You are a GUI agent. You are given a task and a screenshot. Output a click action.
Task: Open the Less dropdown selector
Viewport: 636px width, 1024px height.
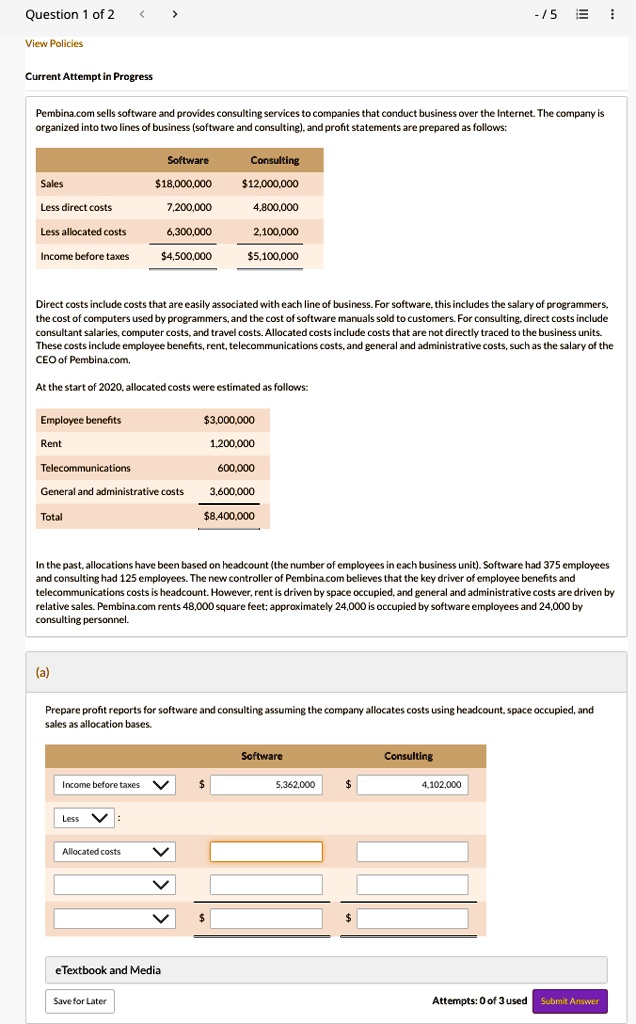point(84,818)
